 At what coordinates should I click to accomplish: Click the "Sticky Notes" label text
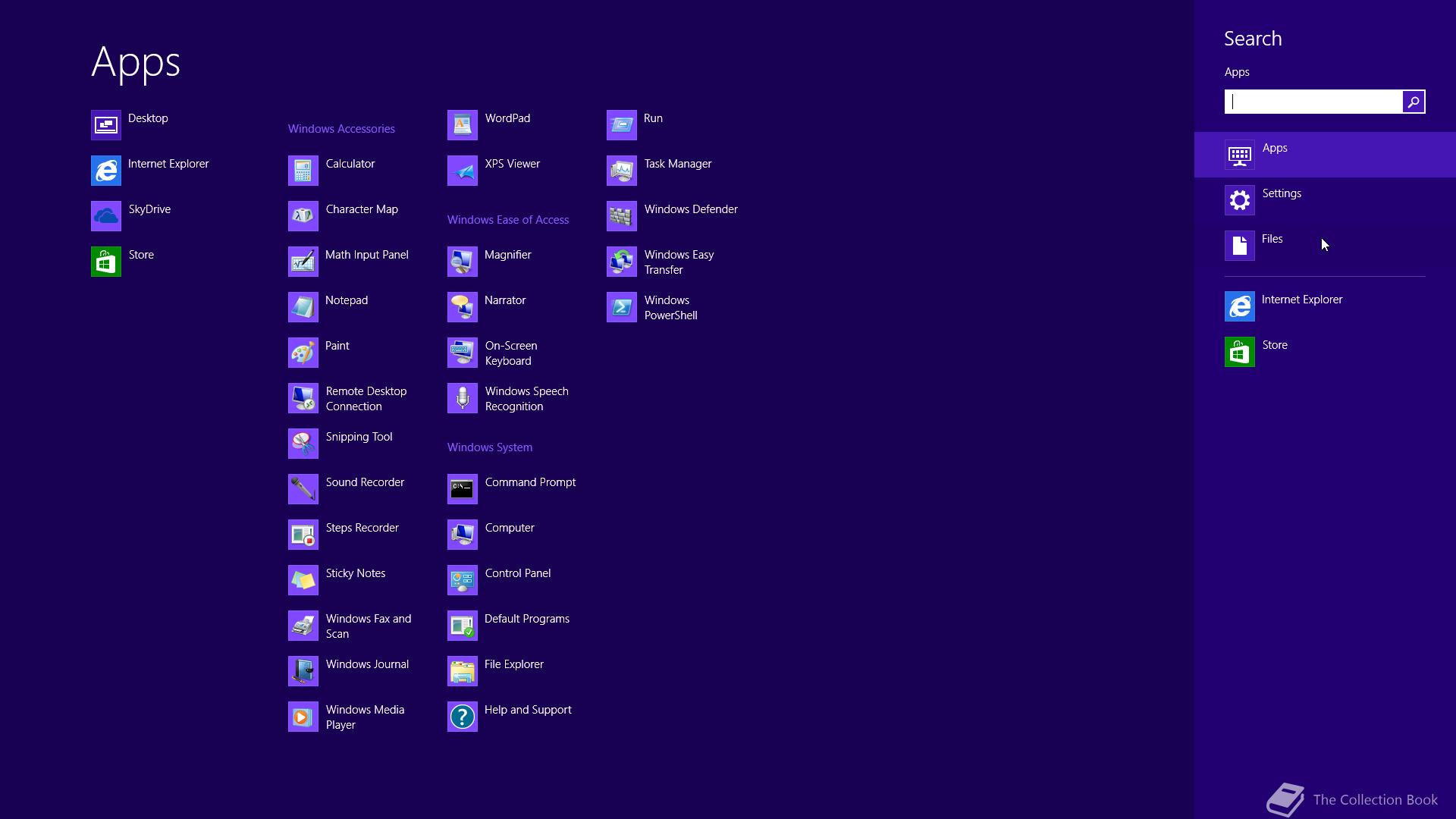click(x=356, y=573)
